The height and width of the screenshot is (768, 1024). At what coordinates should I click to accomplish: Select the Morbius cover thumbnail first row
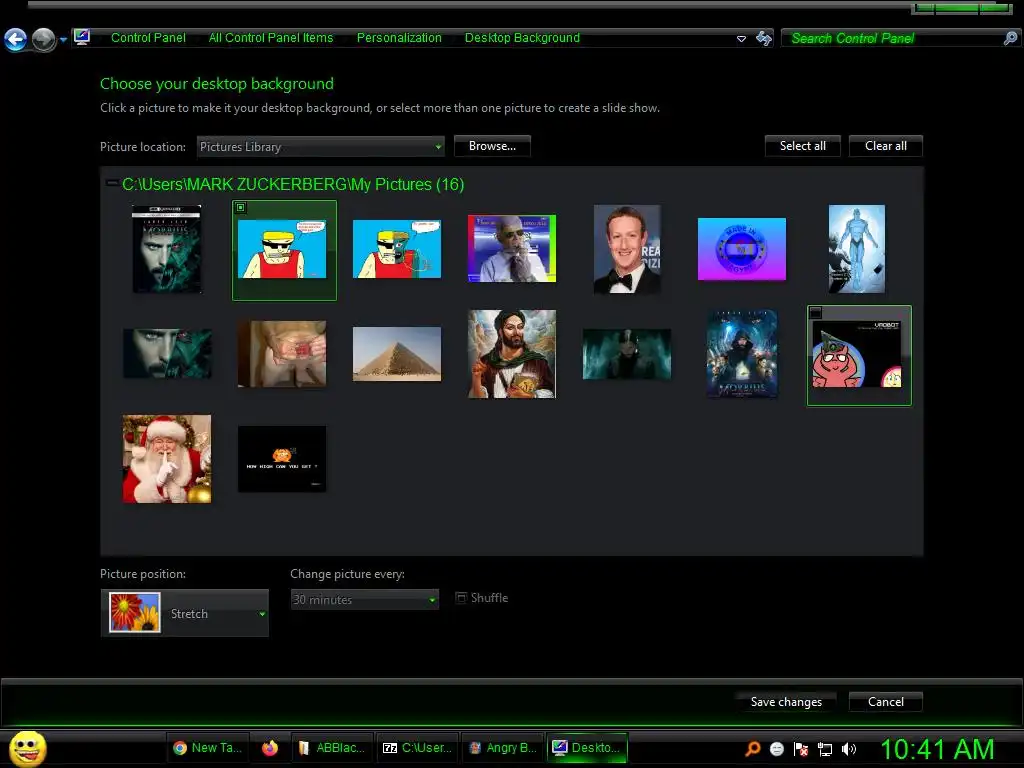coord(167,249)
